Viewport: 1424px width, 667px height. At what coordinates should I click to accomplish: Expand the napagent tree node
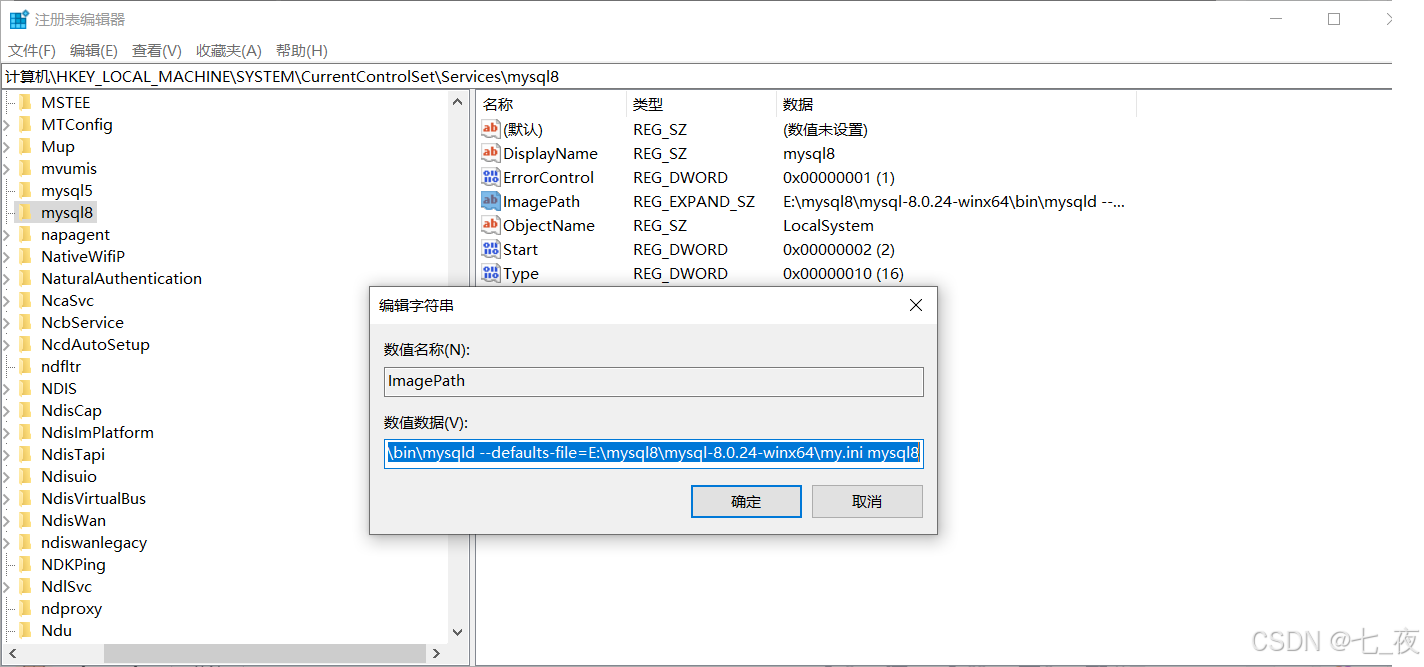pos(7,235)
